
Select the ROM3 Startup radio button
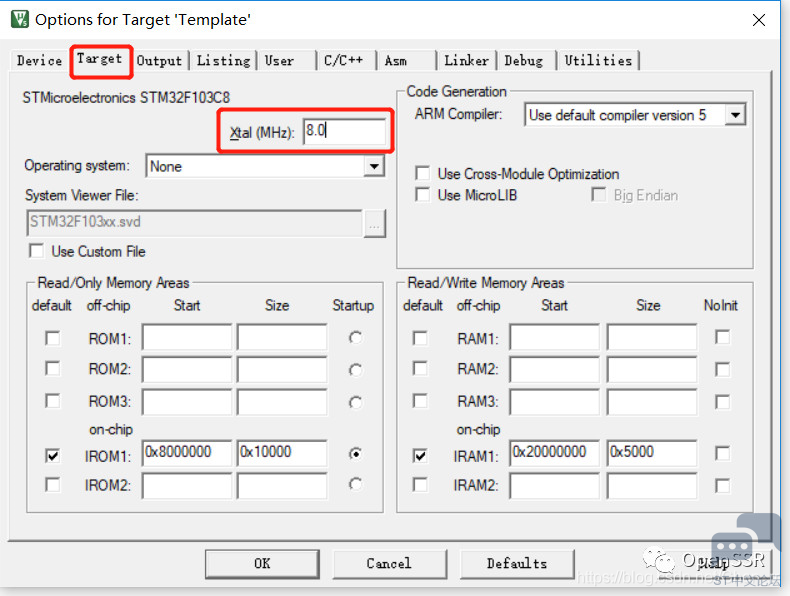tap(356, 402)
